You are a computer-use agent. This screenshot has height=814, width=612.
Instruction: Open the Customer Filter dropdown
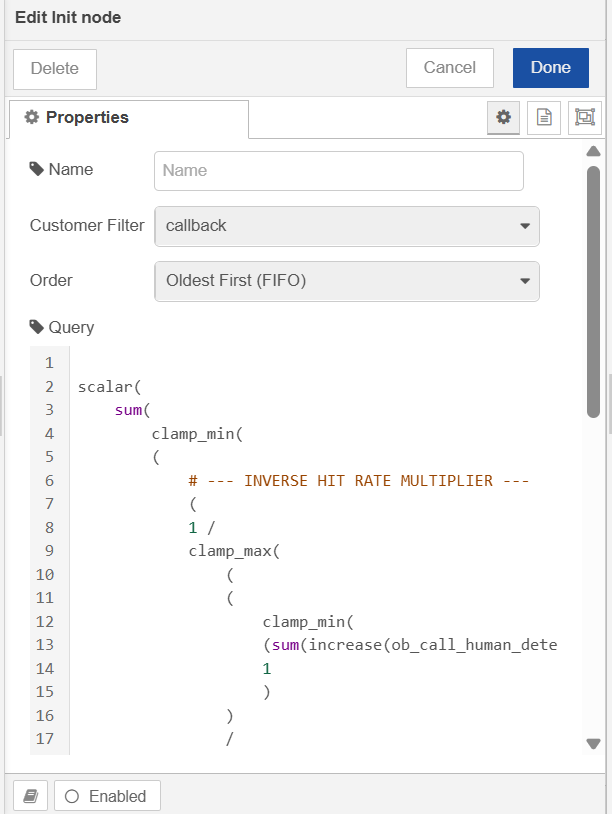click(347, 226)
